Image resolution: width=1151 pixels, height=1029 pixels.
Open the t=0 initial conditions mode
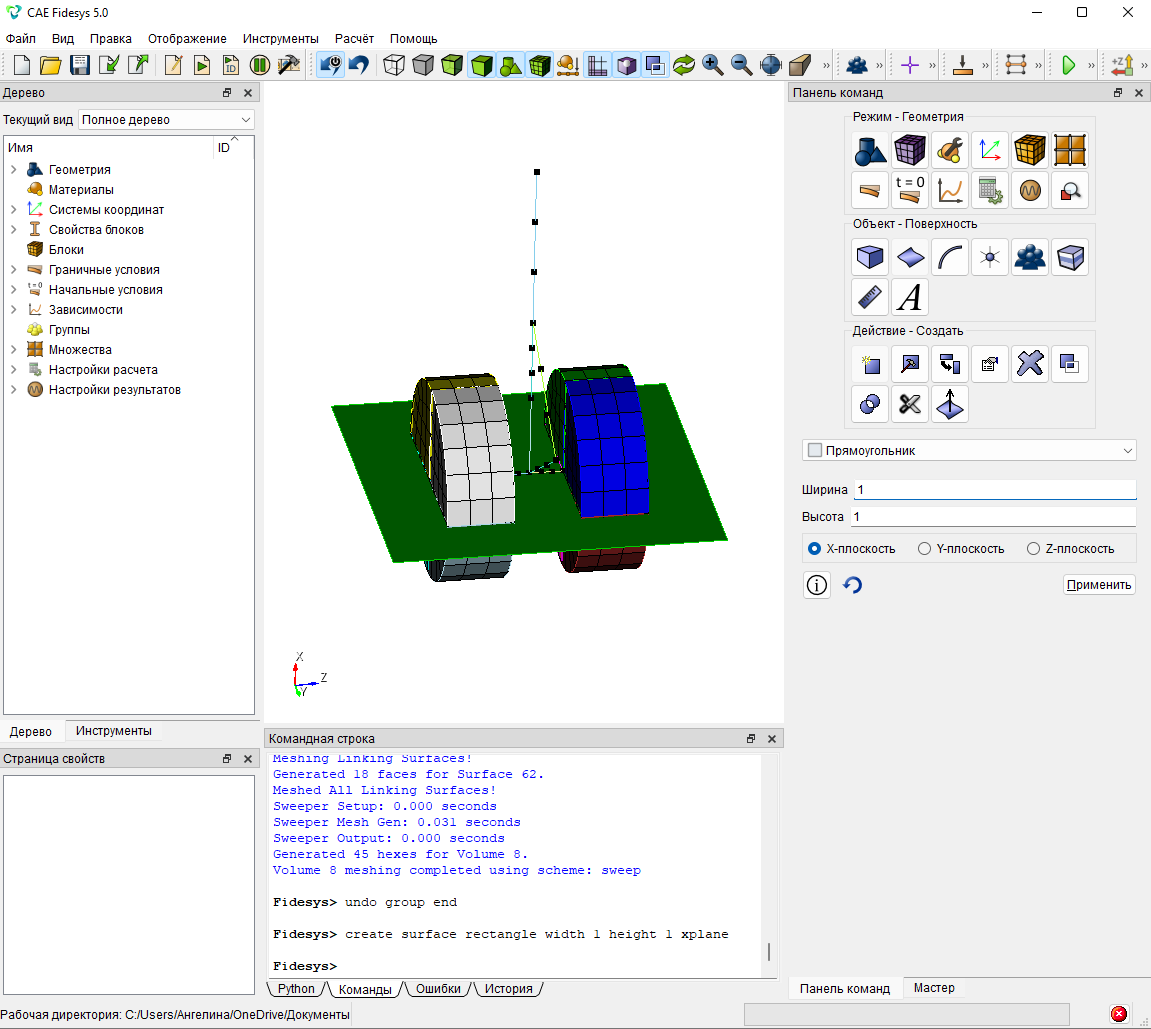pyautogui.click(x=909, y=190)
